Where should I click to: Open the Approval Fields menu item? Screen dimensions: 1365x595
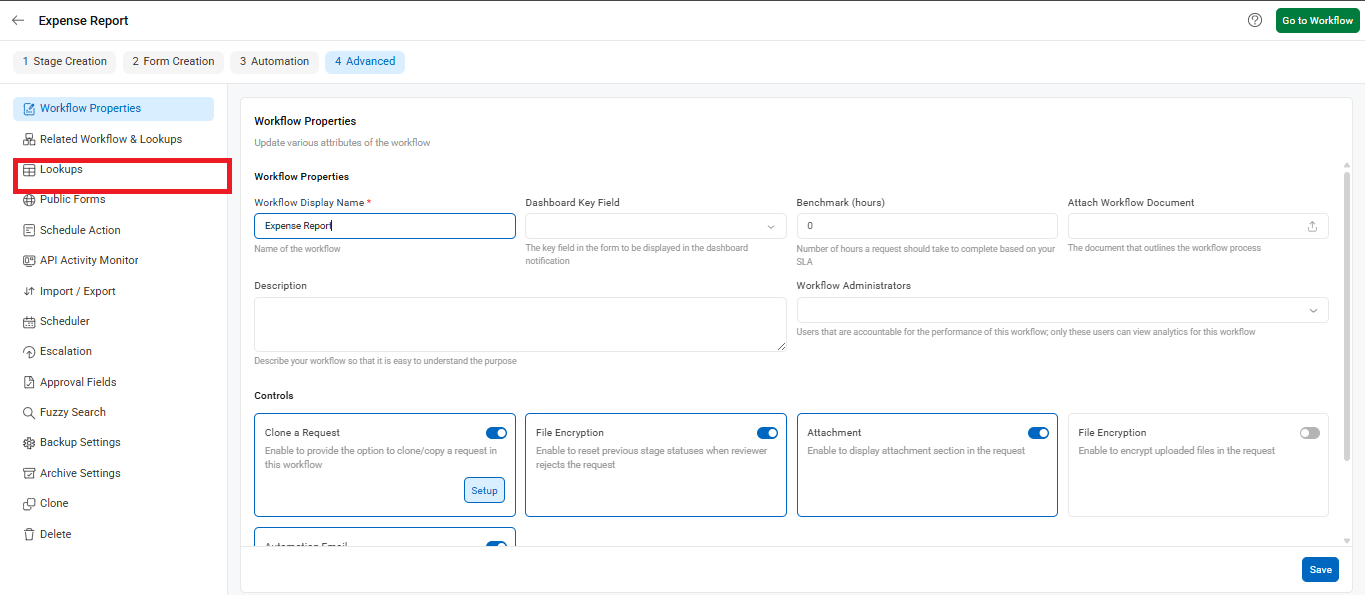click(114, 382)
